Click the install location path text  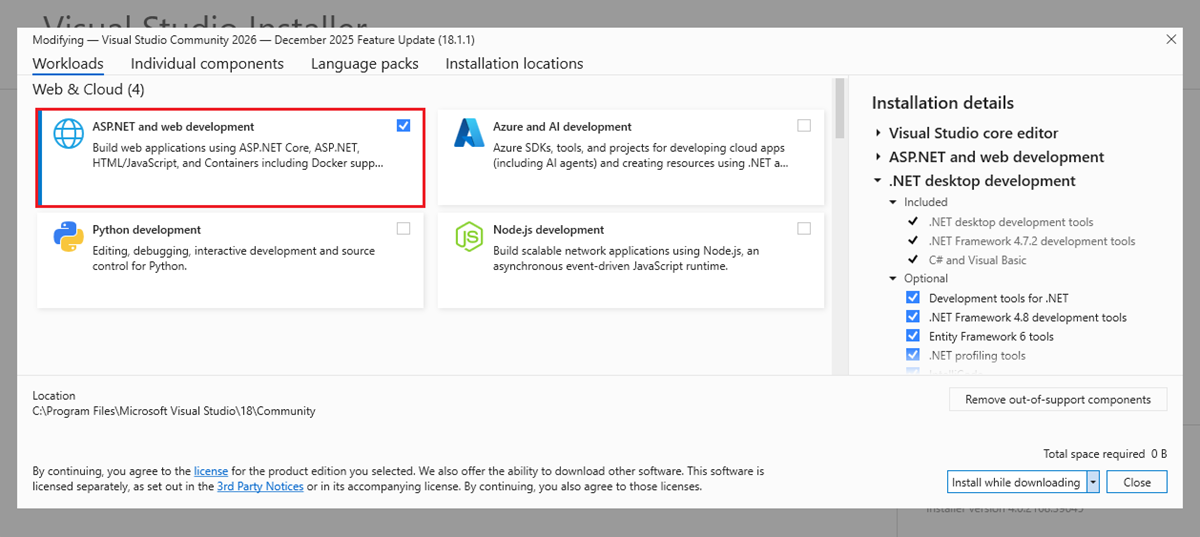[x=174, y=411]
